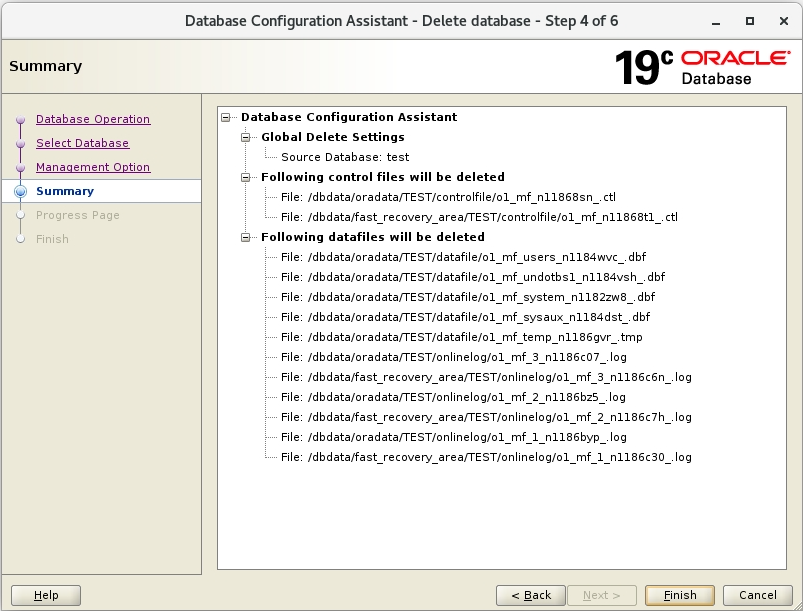This screenshot has width=803, height=611.
Task: Minimize the Database Configuration Assistant window
Action: tap(716, 22)
